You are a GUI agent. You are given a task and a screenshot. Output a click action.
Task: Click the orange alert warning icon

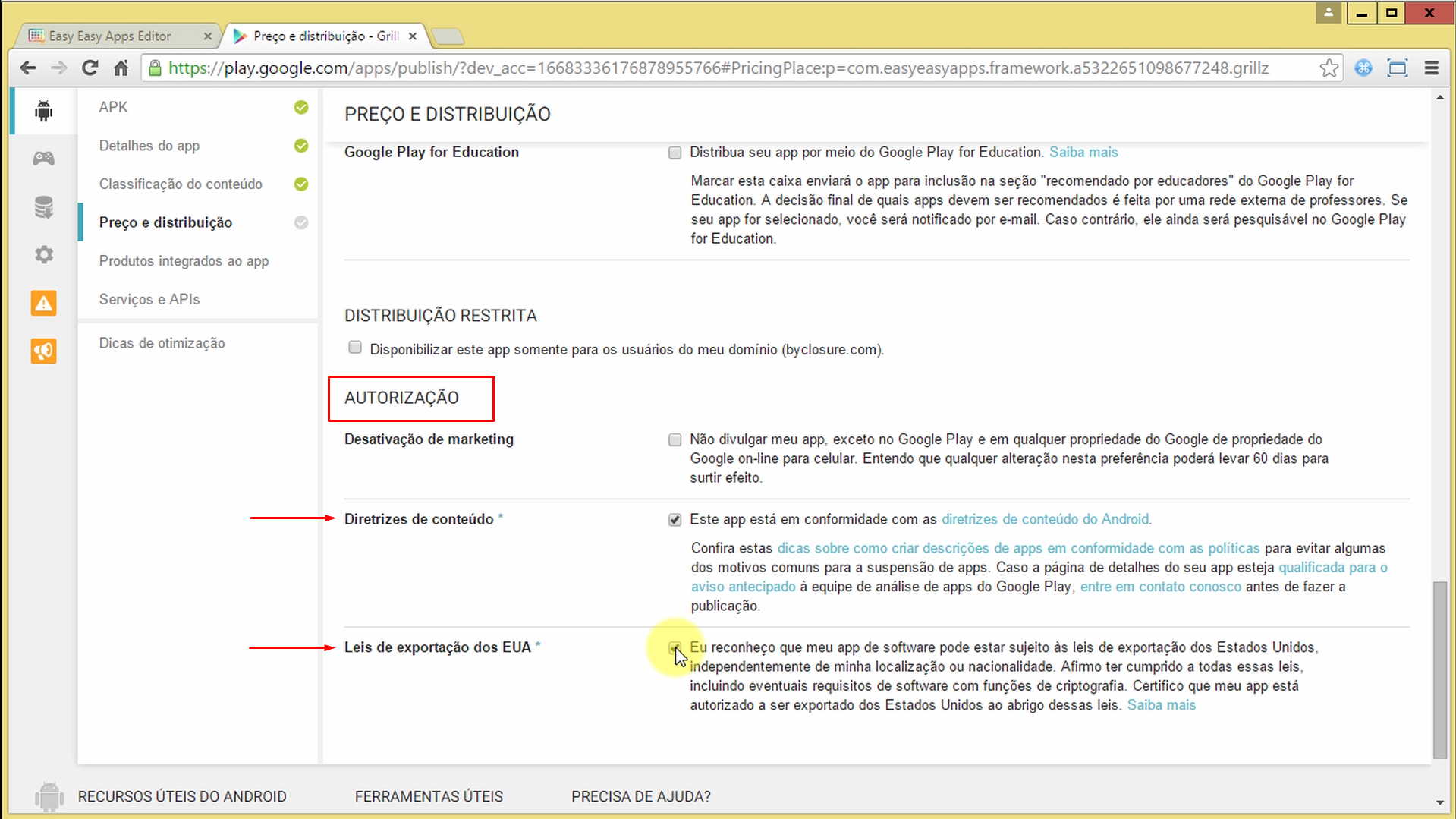[43, 303]
